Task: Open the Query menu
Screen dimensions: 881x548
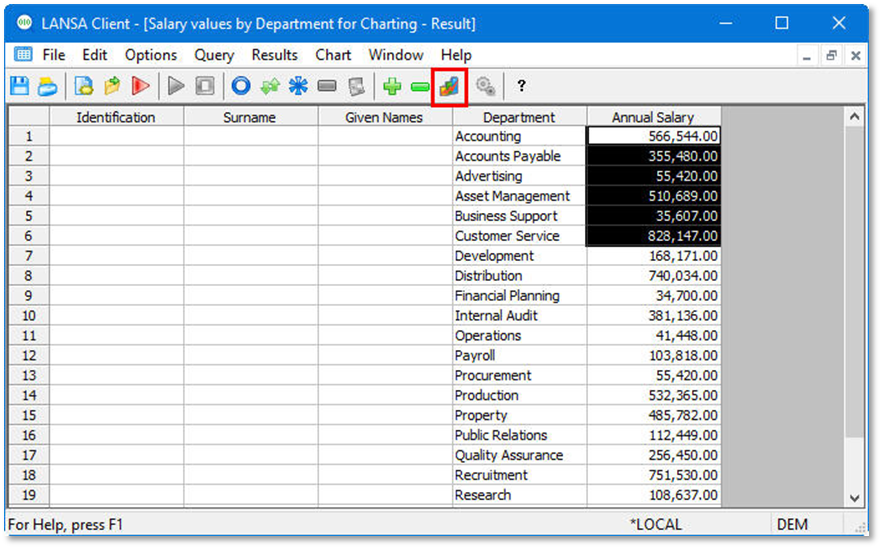Action: (x=214, y=55)
